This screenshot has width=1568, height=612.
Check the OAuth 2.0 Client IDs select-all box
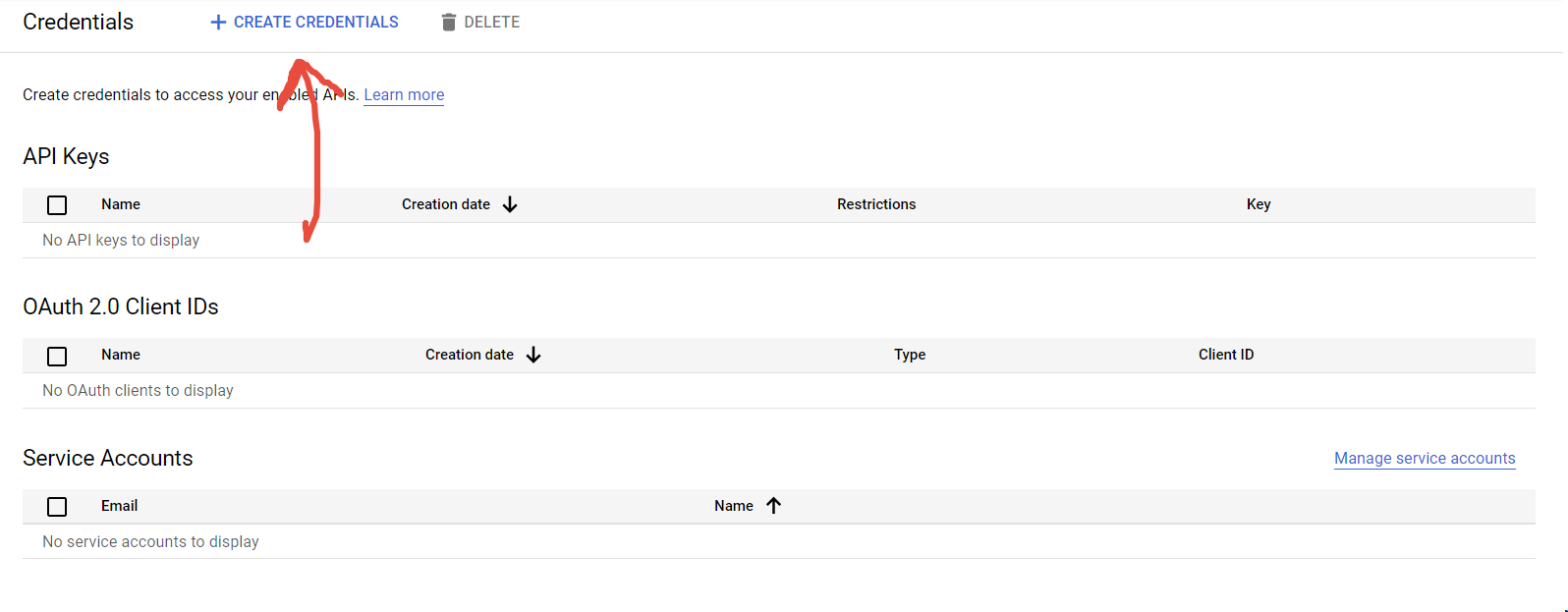tap(57, 356)
